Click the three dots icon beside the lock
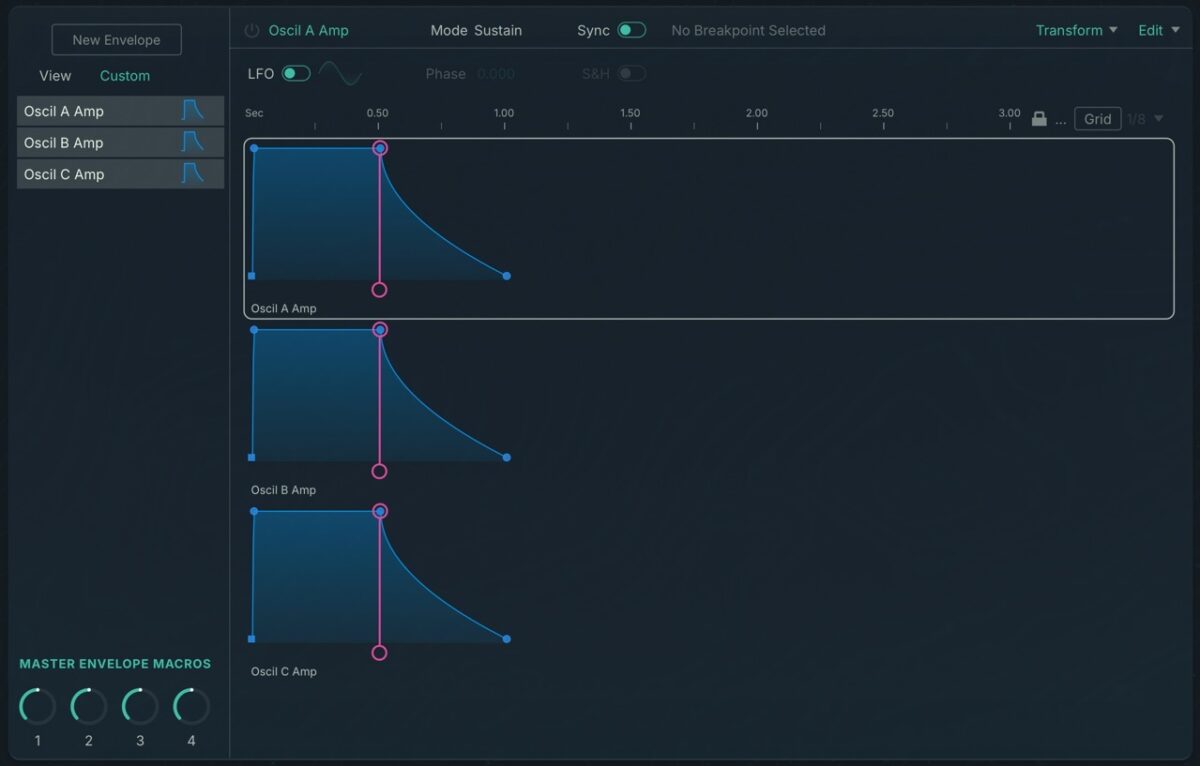The height and width of the screenshot is (766, 1200). 1060,120
